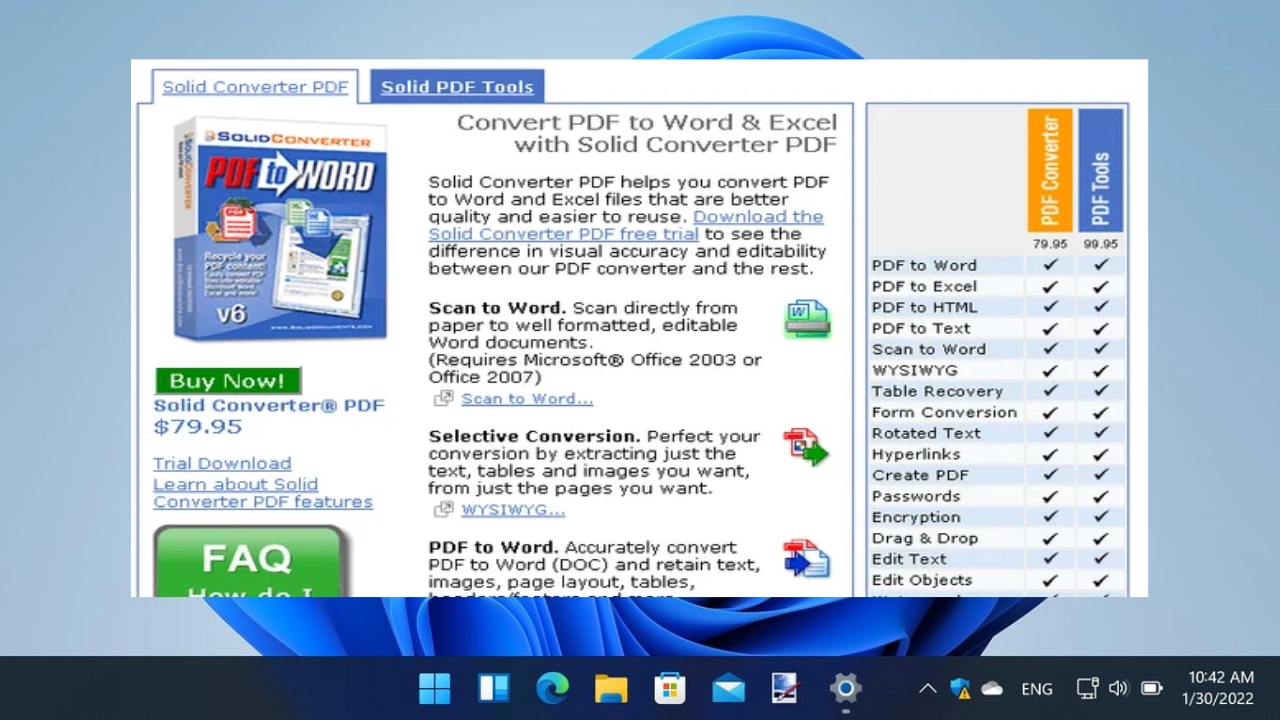Click the popup icon beside WYSIWYG link
The width and height of the screenshot is (1280, 720).
tap(443, 509)
